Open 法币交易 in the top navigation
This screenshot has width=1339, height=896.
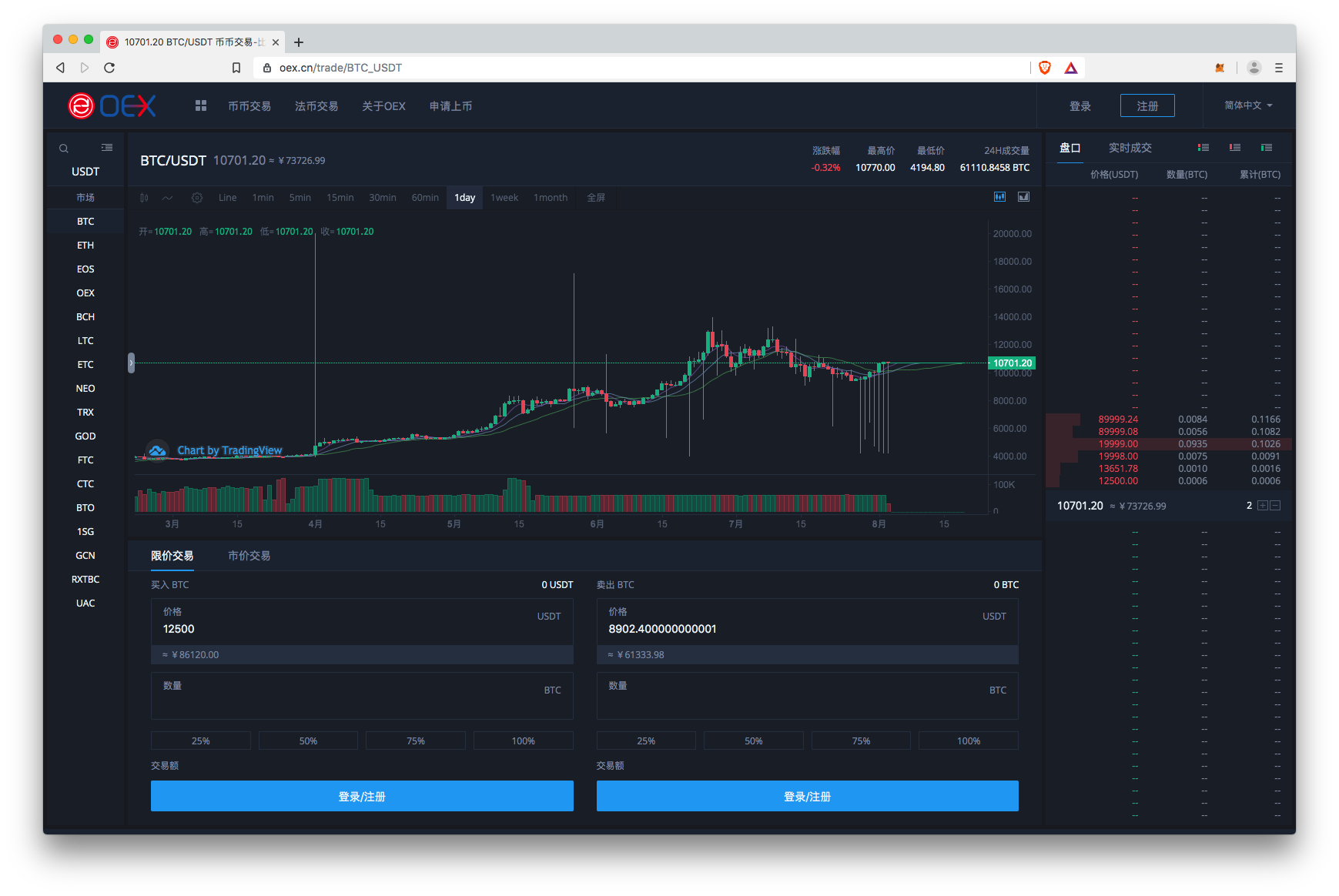(316, 106)
